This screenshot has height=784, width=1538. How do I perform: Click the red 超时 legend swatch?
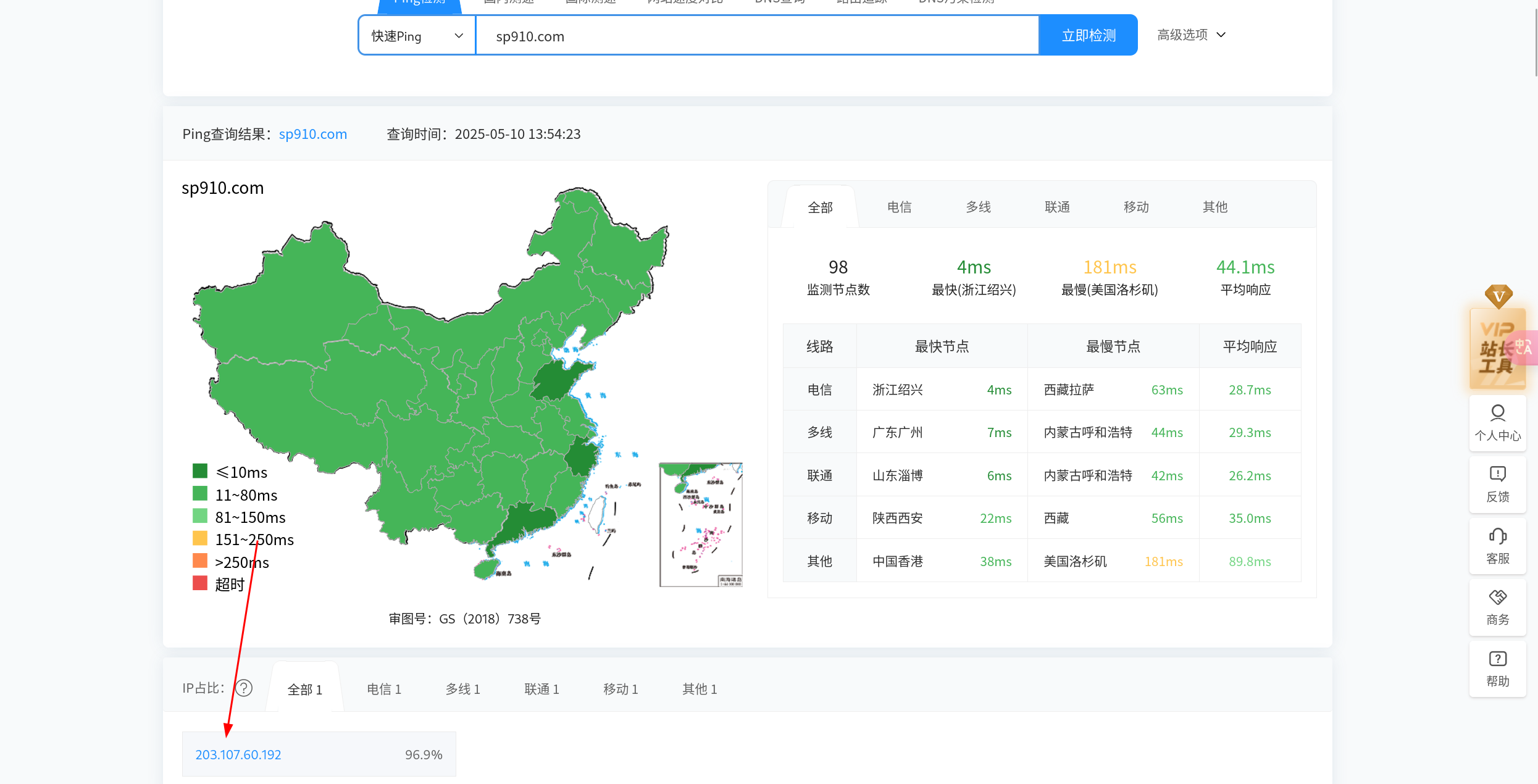200,583
